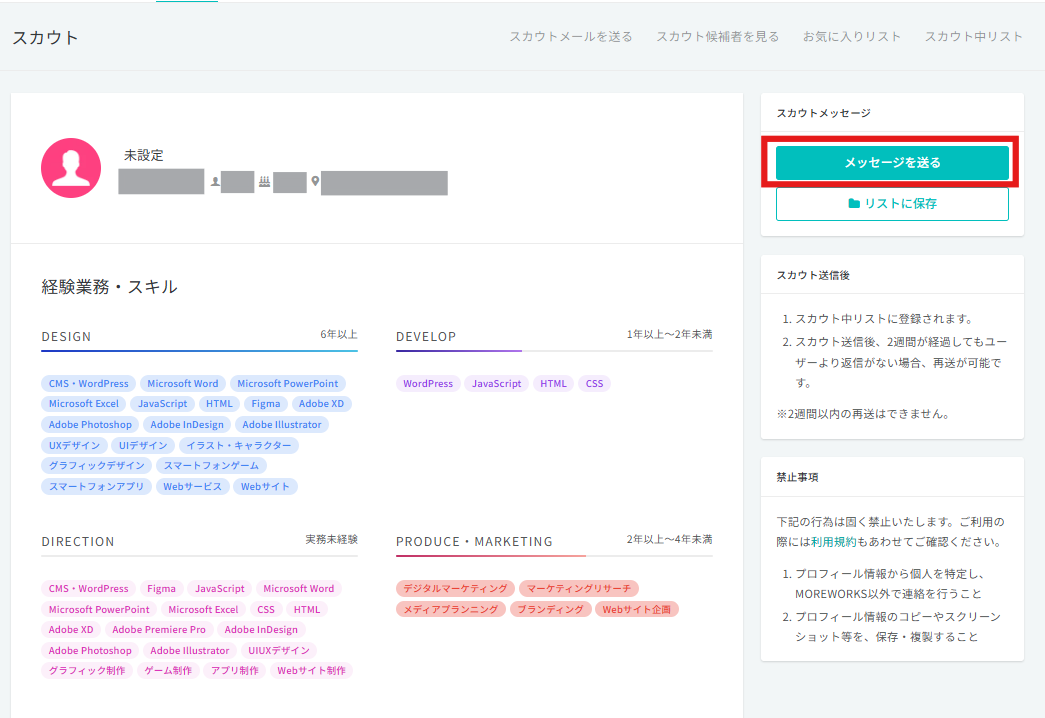Click the ブランディング skill tag
The height and width of the screenshot is (718, 1045).
click(x=550, y=609)
